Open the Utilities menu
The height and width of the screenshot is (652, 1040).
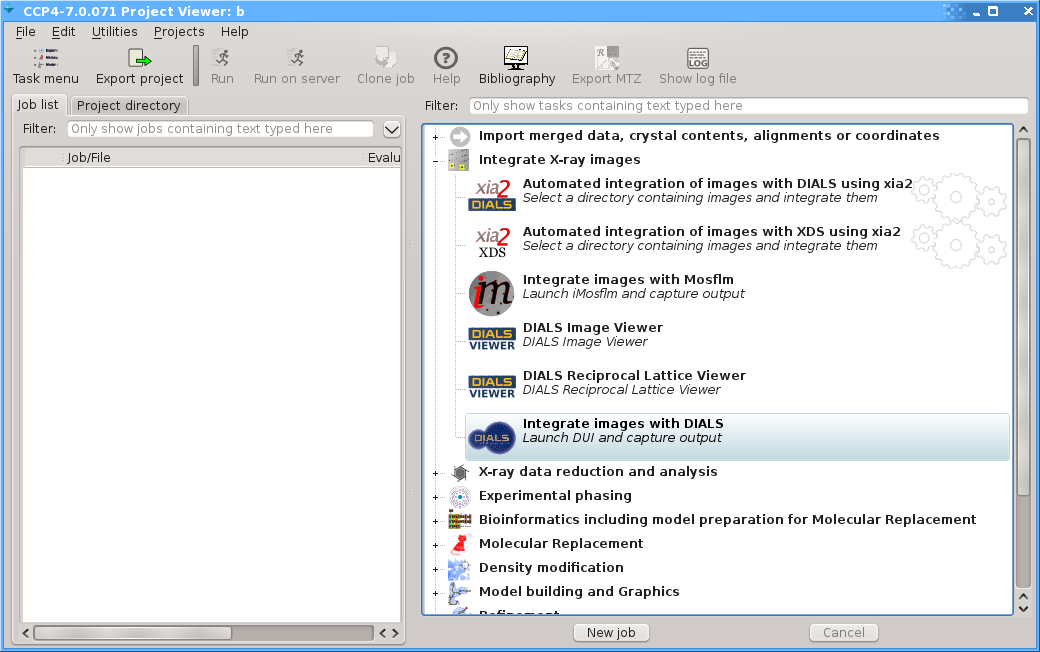[115, 32]
